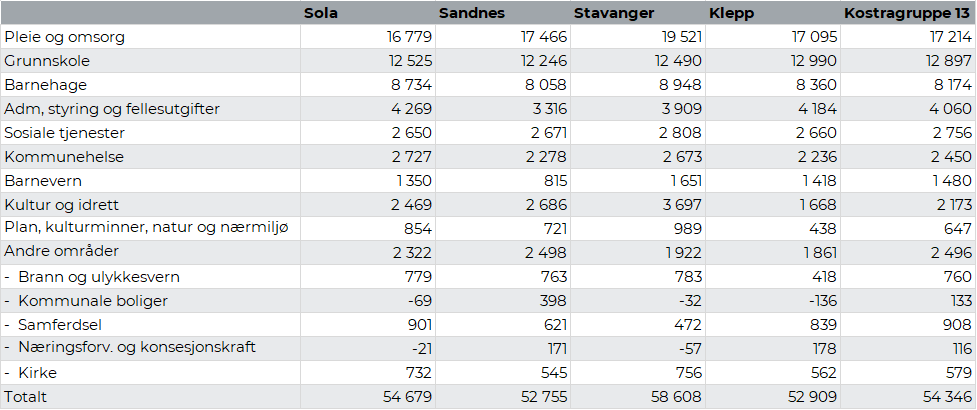Viewport: 977px width, 410px height.
Task: Click the Kultur og idrett label
Action: [62, 205]
